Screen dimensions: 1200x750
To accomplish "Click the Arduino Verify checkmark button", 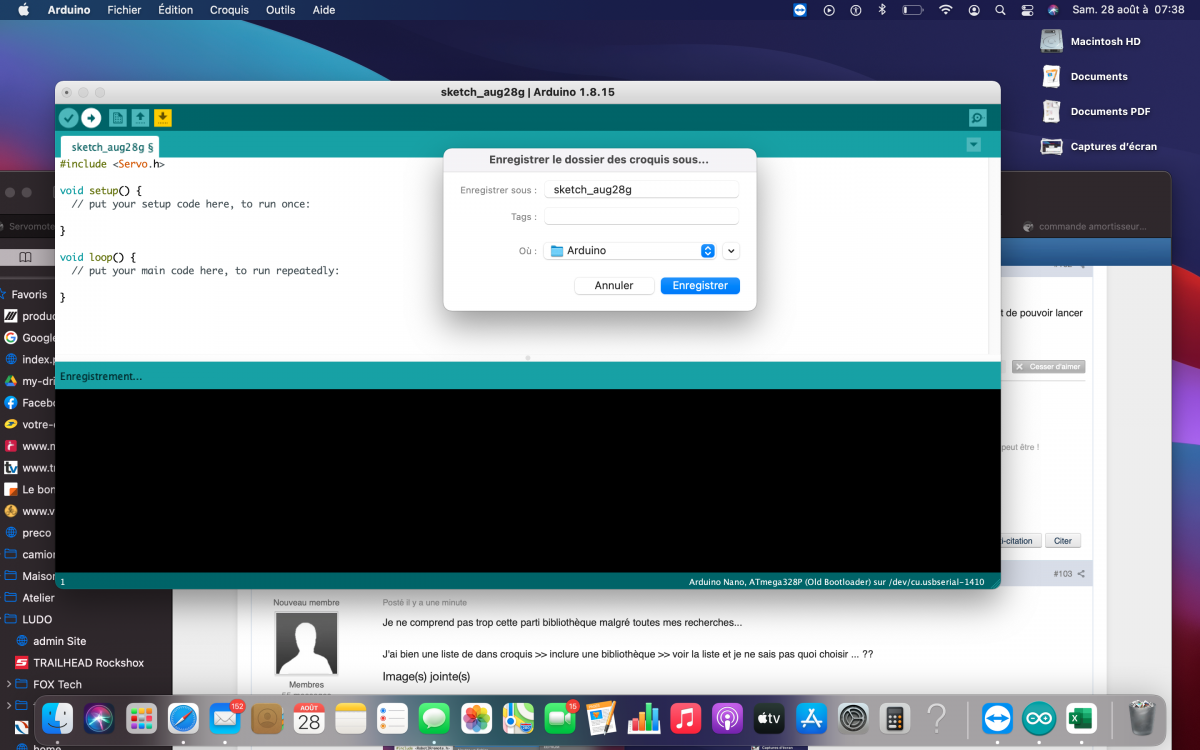I will click(x=69, y=118).
